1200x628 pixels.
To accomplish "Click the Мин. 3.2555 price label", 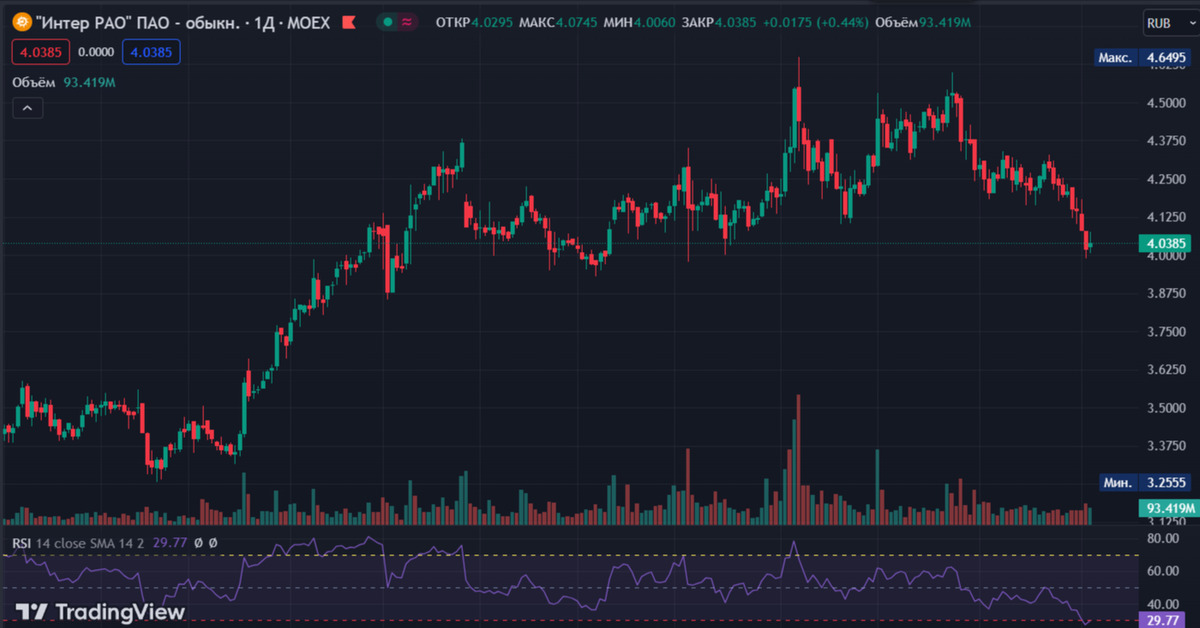I will pyautogui.click(x=1146, y=482).
